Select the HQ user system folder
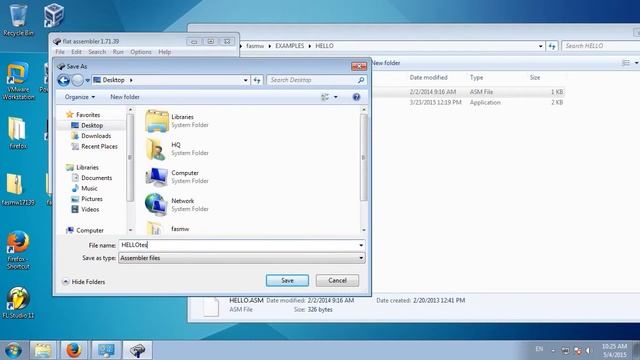This screenshot has height=360, width=640. (x=178, y=149)
